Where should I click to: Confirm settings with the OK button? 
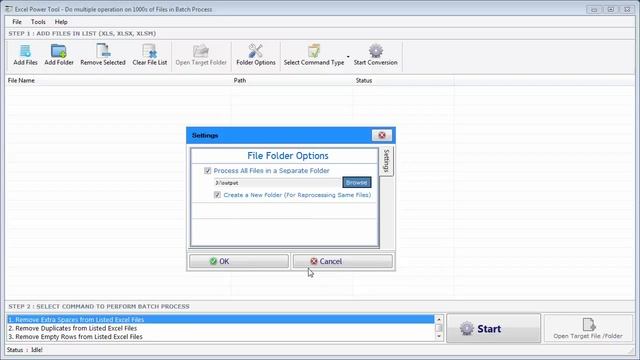click(239, 261)
